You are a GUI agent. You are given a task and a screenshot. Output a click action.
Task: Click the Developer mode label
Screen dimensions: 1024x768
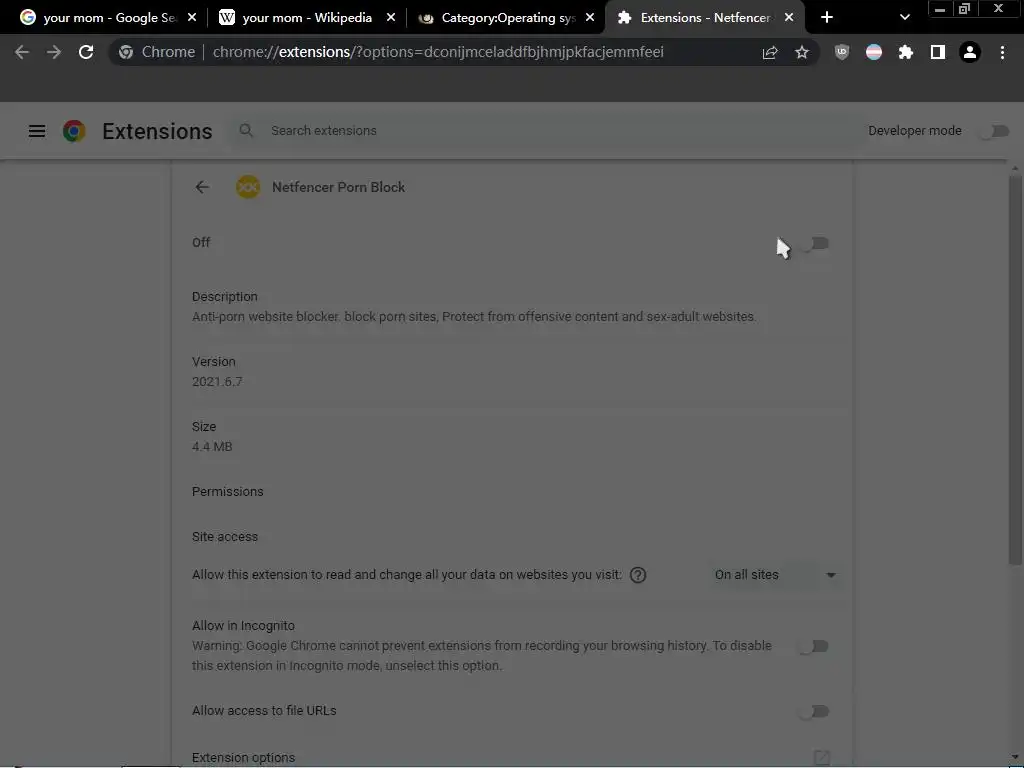[914, 131]
